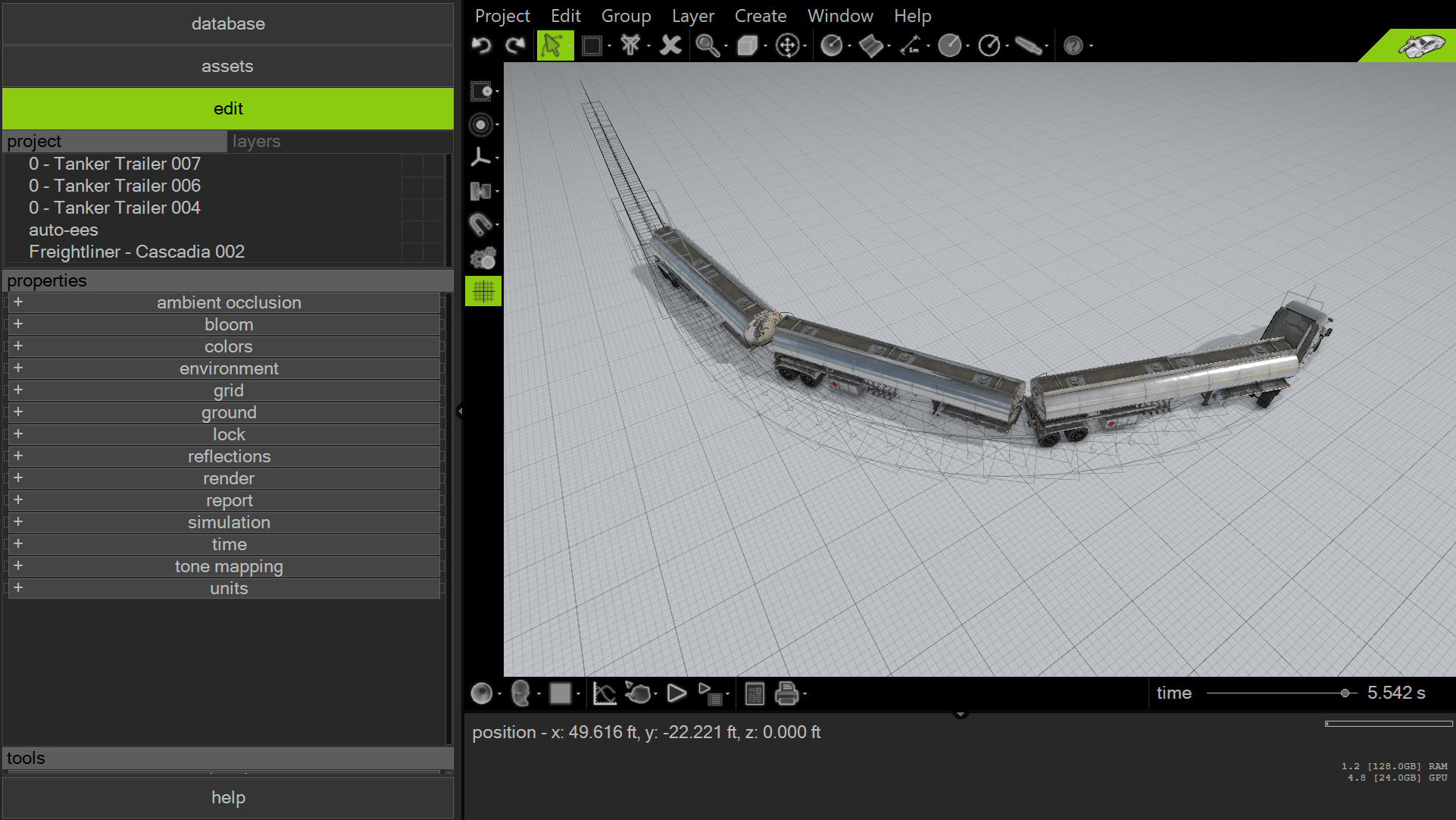Toggle the green select arrow tool
Screen dimensions: 1456x820
[x=553, y=45]
